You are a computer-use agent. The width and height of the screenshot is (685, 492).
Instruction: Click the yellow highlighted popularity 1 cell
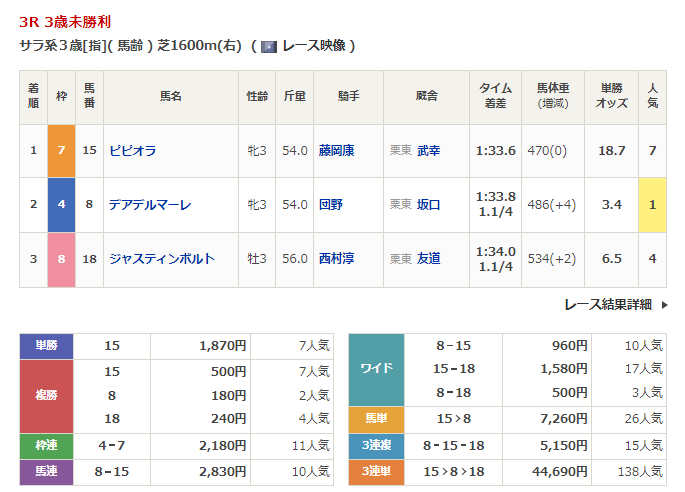pos(652,205)
